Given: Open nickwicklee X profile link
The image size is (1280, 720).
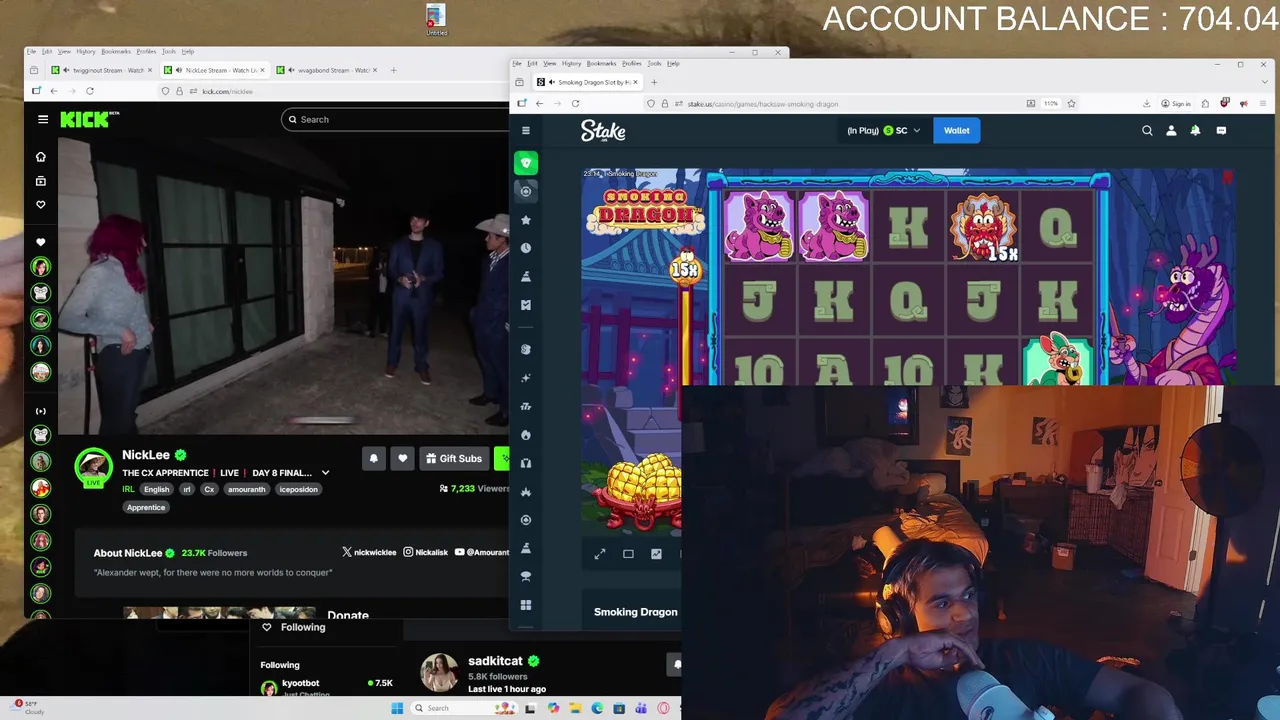Looking at the screenshot, I should click(369, 552).
